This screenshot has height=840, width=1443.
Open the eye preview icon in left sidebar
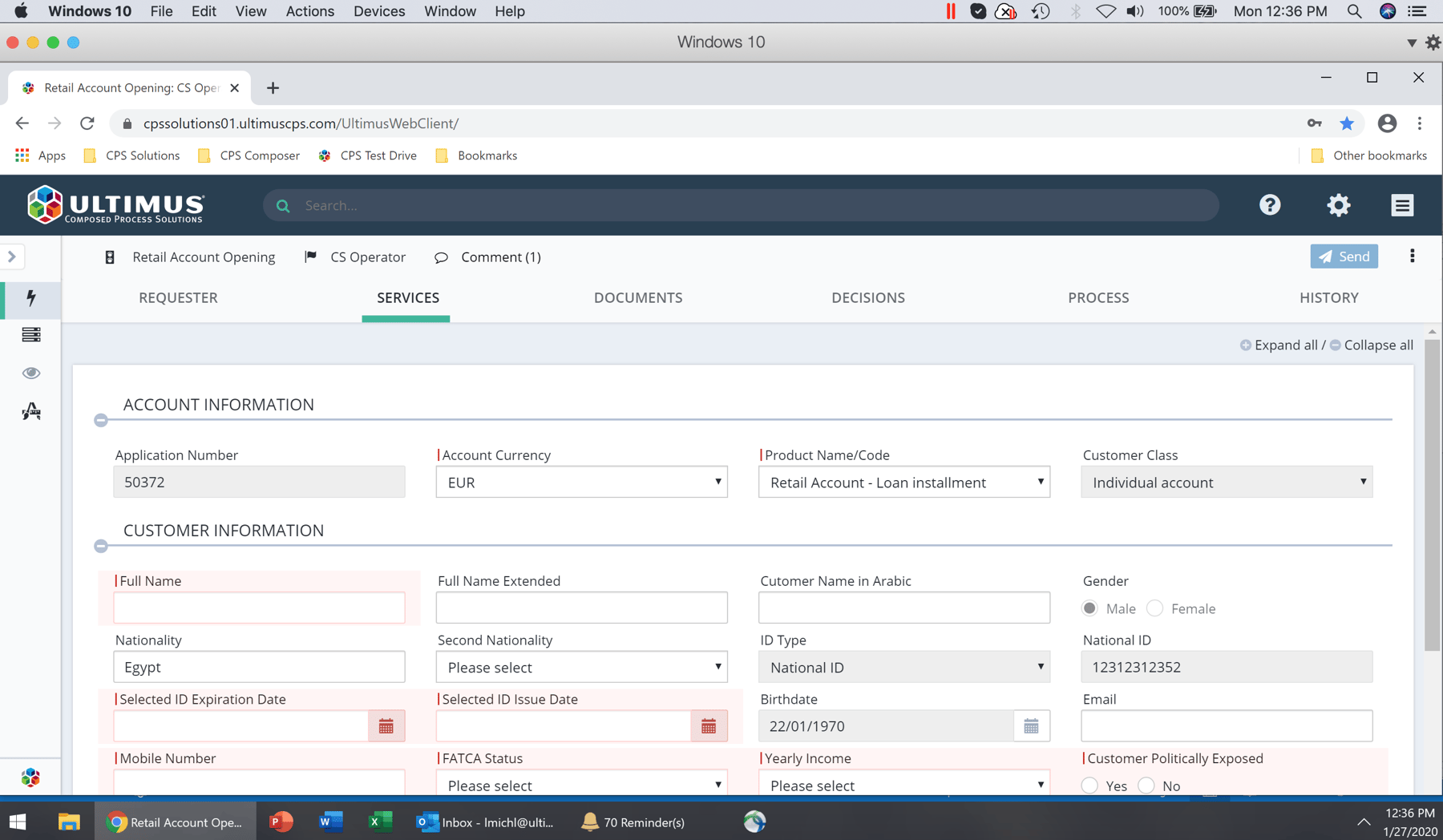point(30,372)
